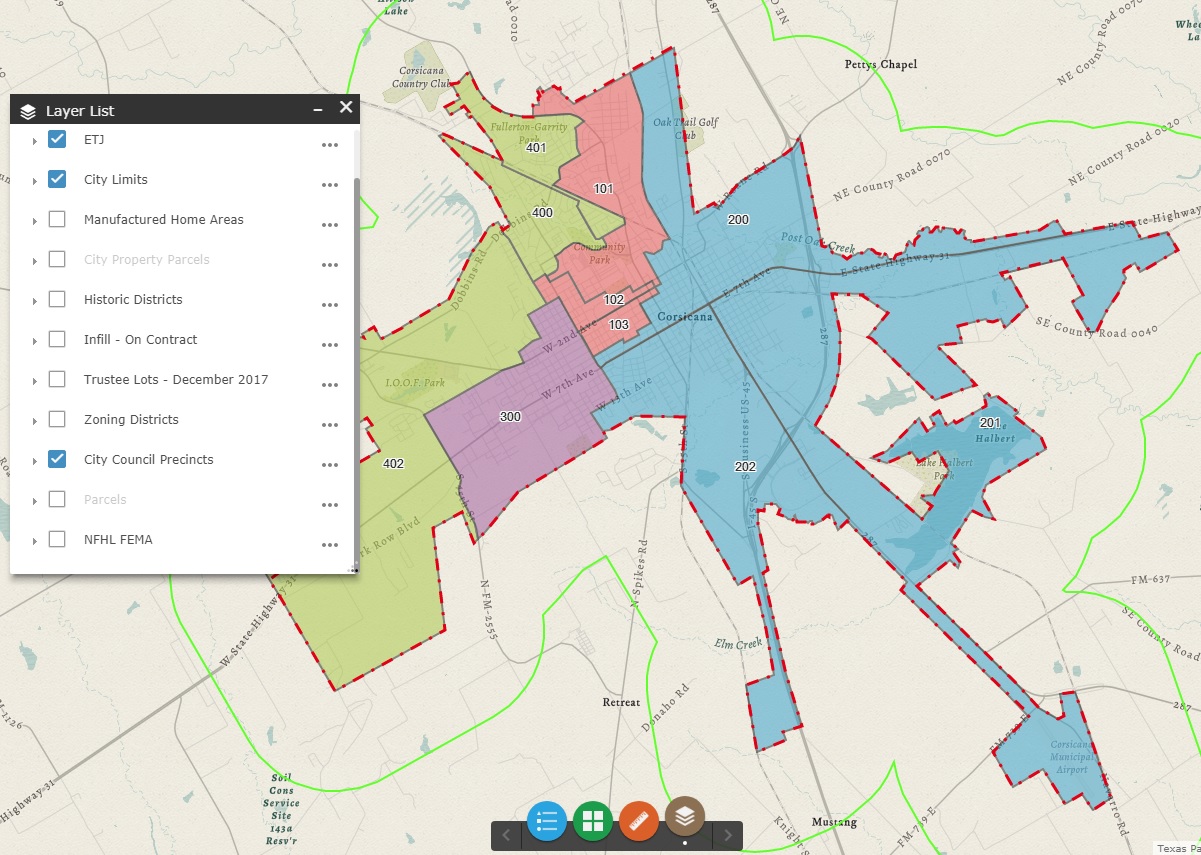Disable the City Council Precincts layer
1201x855 pixels.
(57, 459)
